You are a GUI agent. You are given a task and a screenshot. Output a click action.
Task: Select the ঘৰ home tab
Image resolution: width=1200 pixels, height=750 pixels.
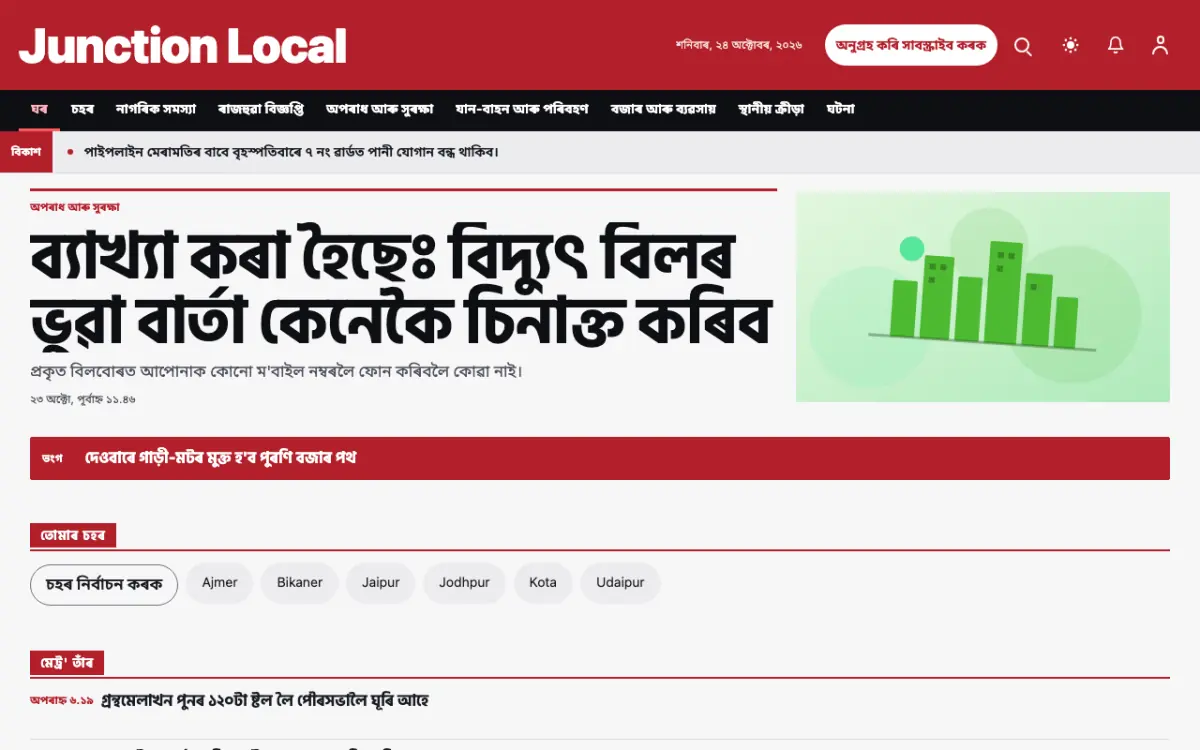(40, 109)
